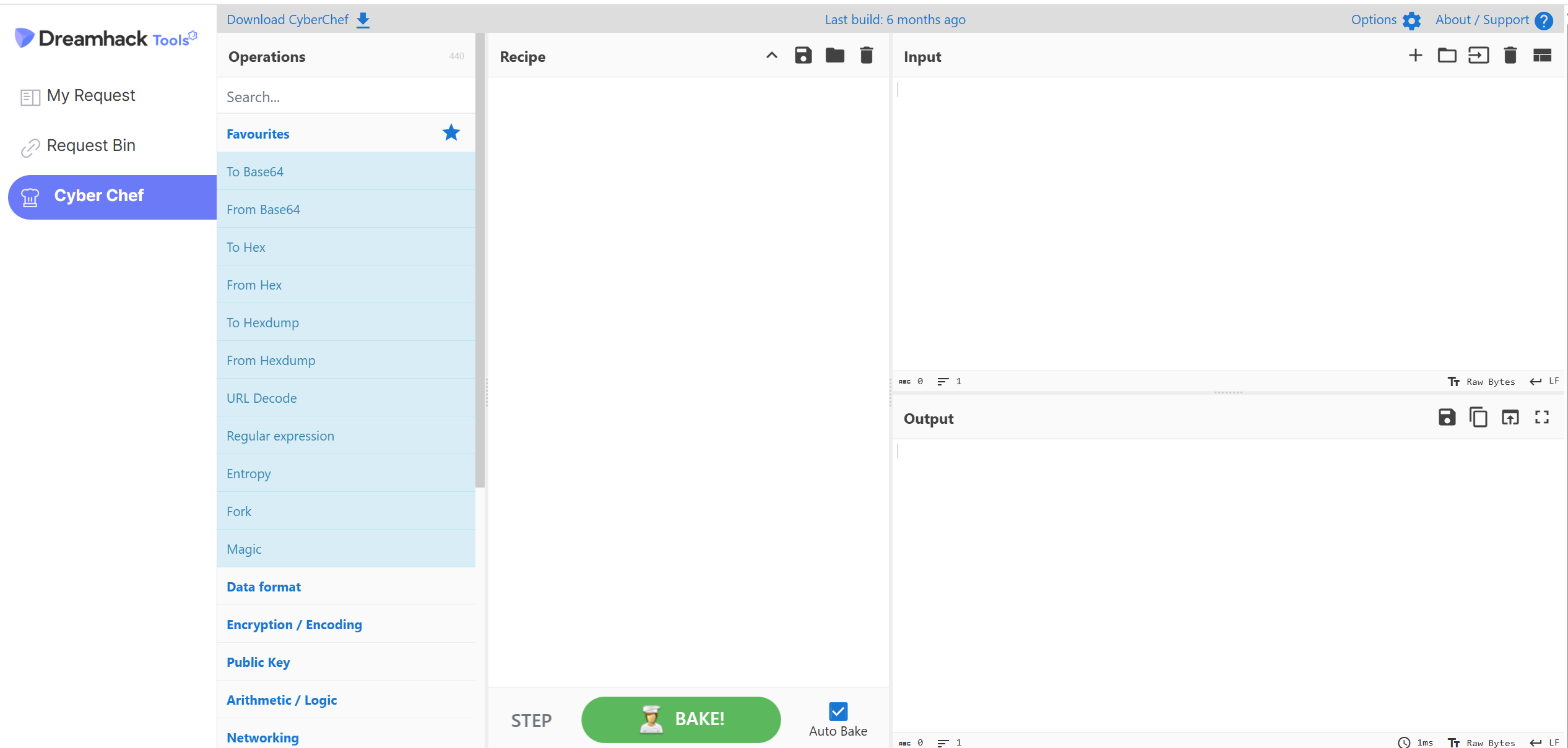Reset the pane layout
The image size is (1568, 748).
[1541, 56]
